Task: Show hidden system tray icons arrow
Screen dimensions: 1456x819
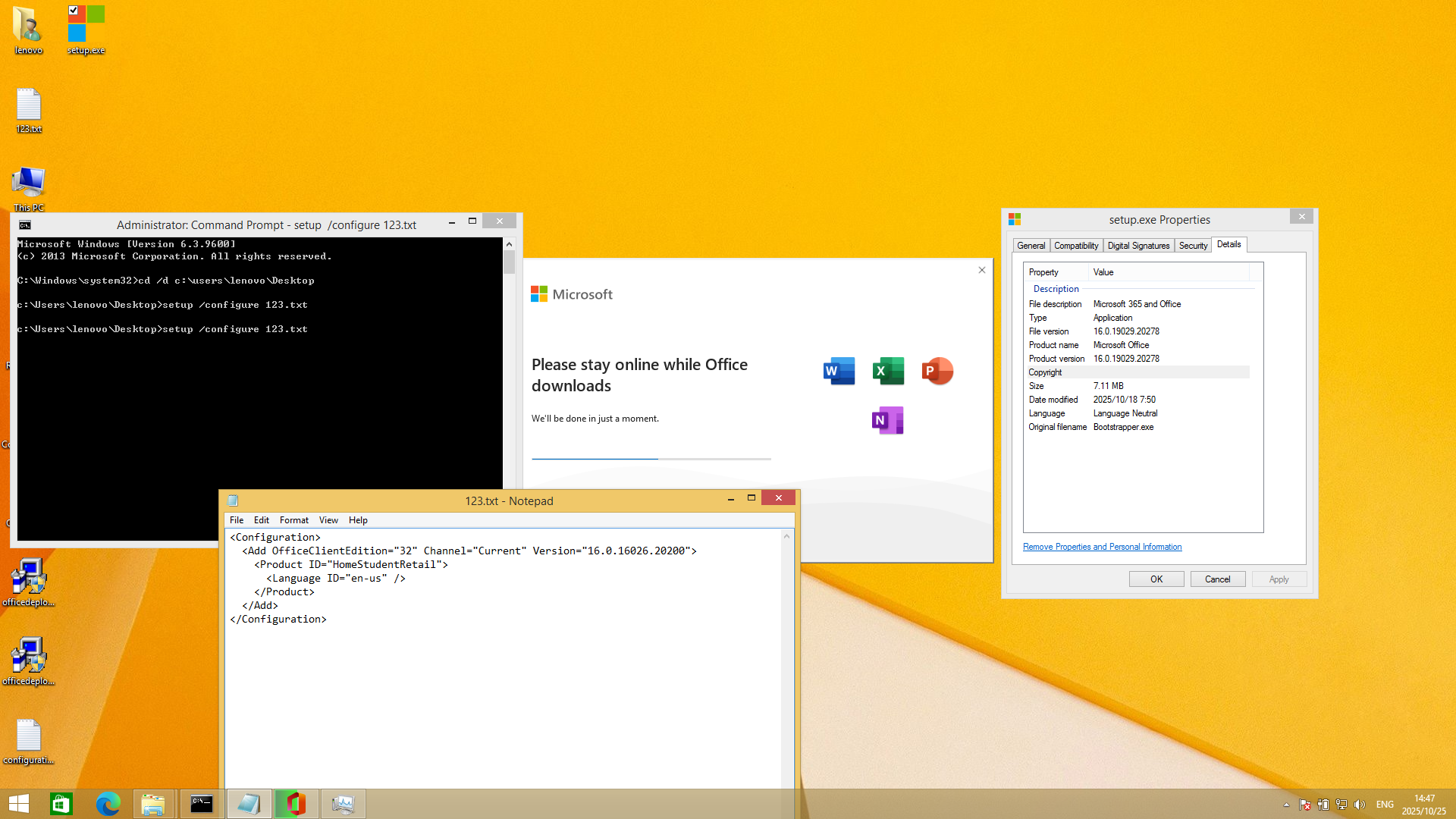Action: 1286,805
